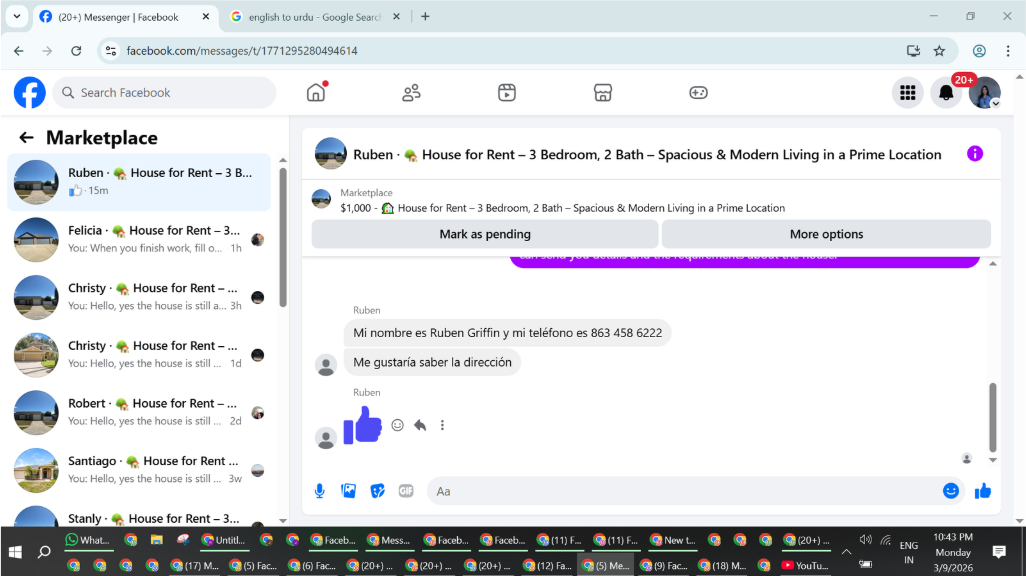Click Ruben's chat header title
Screen dimensions: 1026x576
[647, 154]
